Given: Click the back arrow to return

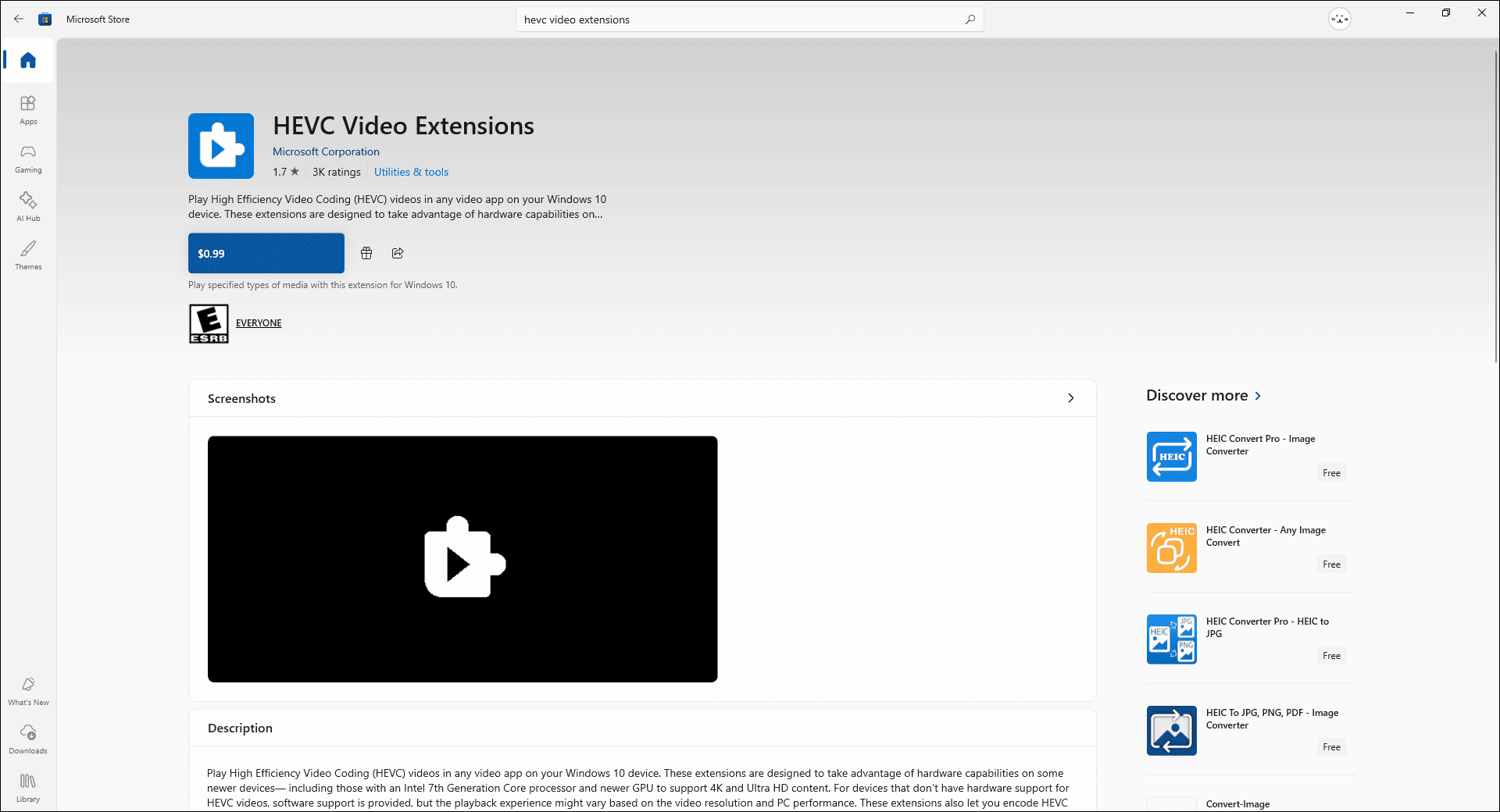Looking at the screenshot, I should (x=19, y=19).
